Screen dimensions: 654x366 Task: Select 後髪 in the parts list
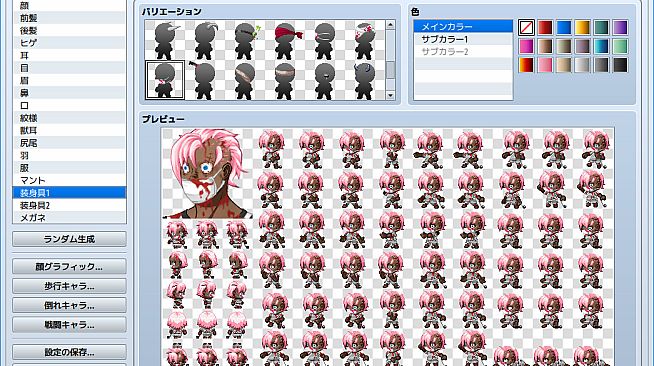point(69,30)
